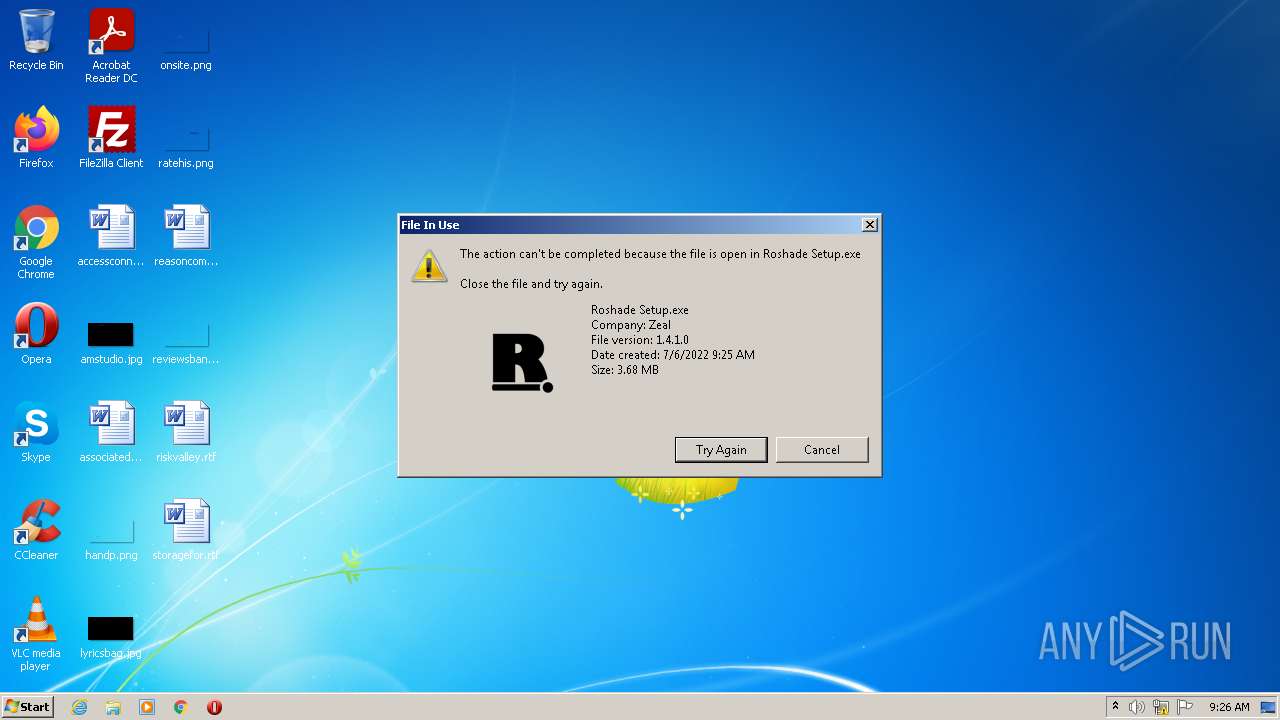Open FileZilla Client shortcut

point(111,138)
